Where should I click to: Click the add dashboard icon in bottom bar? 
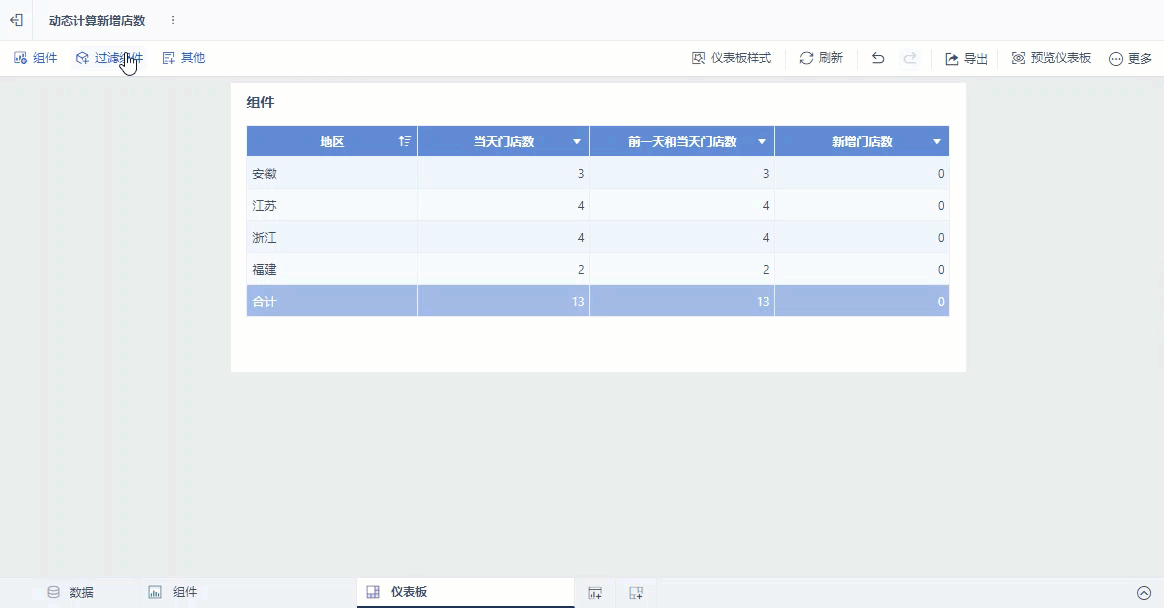pyautogui.click(x=595, y=592)
